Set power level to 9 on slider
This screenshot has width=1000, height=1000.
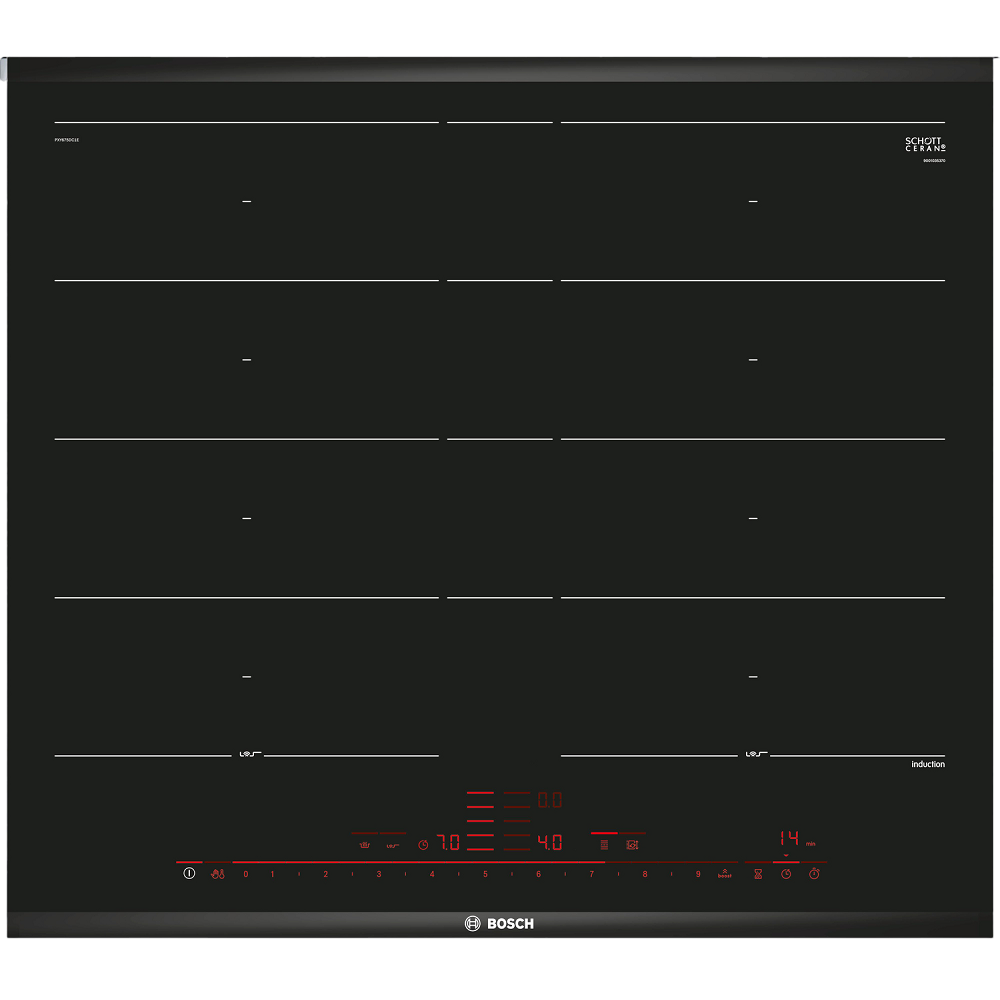click(x=698, y=874)
